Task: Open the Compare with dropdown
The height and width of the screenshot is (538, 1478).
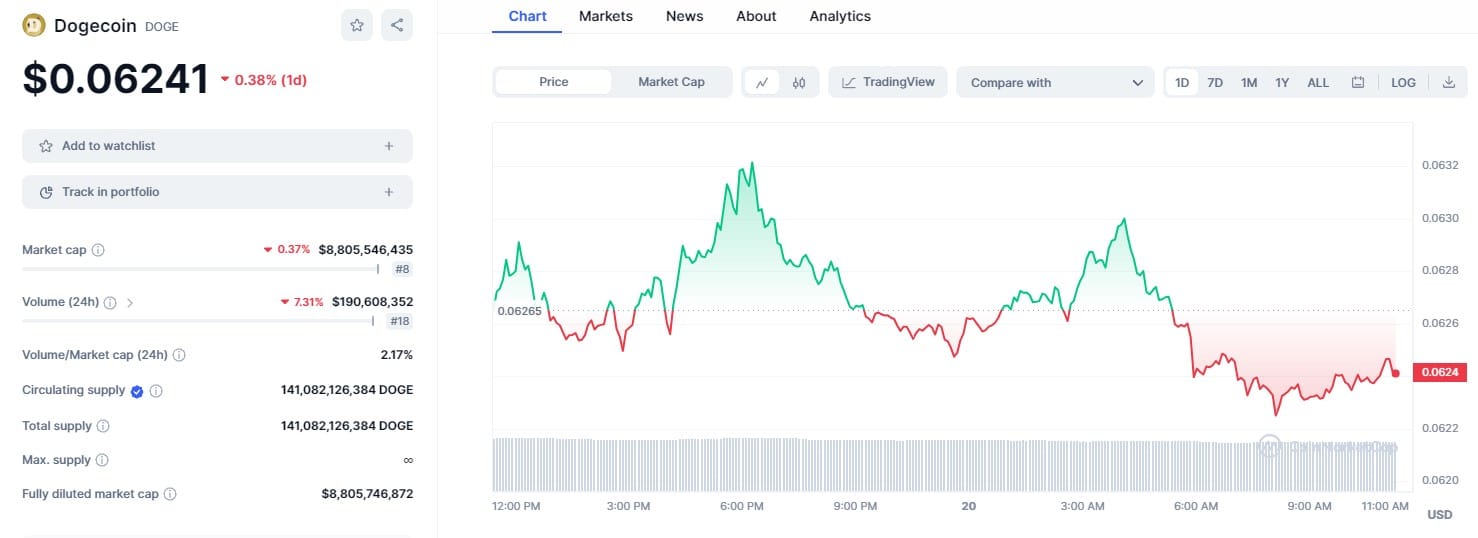Action: pyautogui.click(x=1055, y=83)
